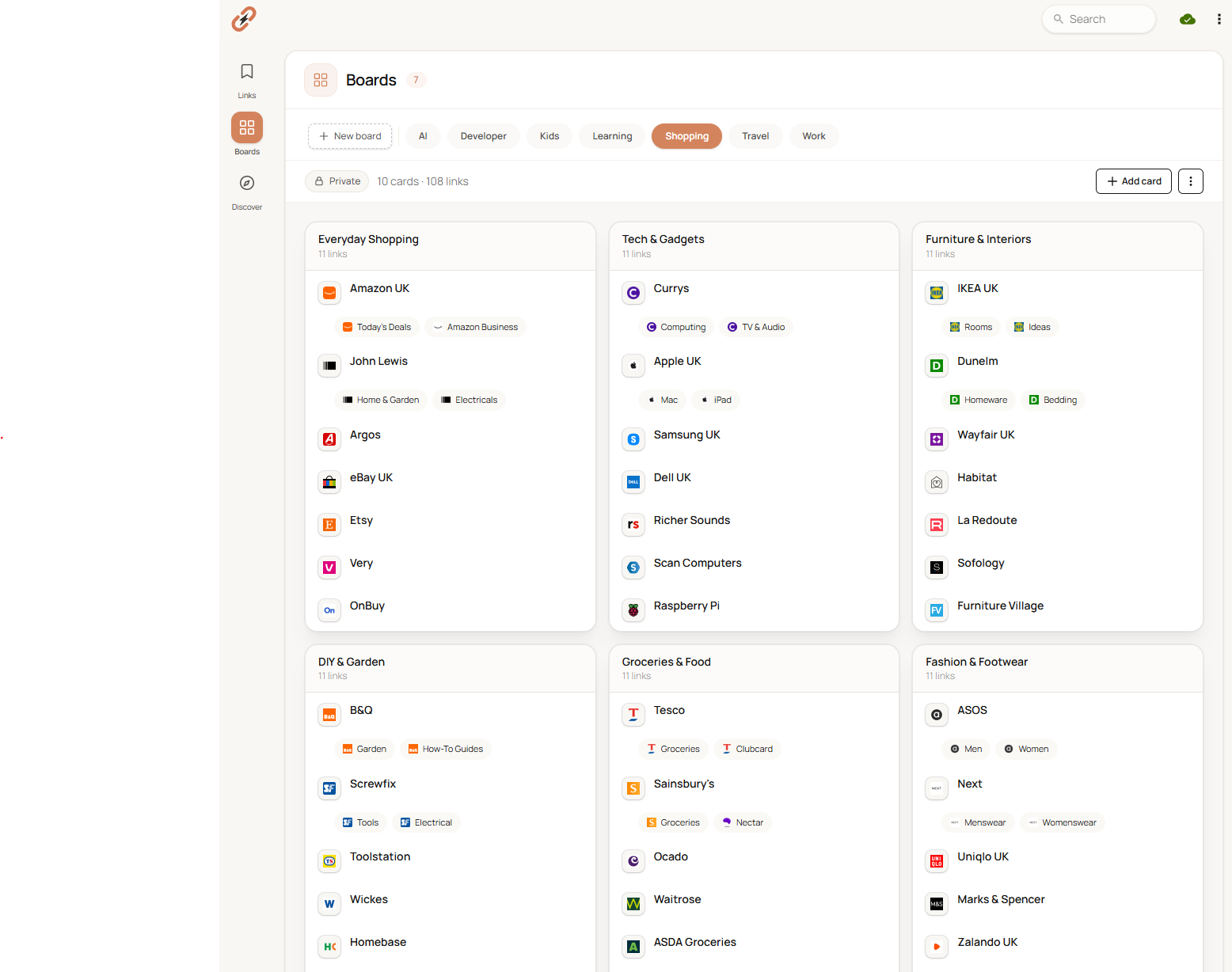Open the Travel board tab
The height and width of the screenshot is (972, 1232).
[x=755, y=136]
